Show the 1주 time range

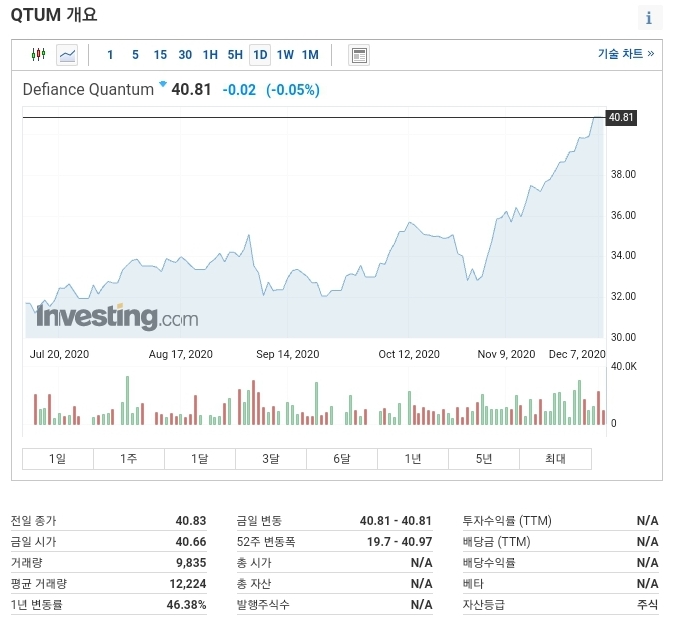(129, 459)
